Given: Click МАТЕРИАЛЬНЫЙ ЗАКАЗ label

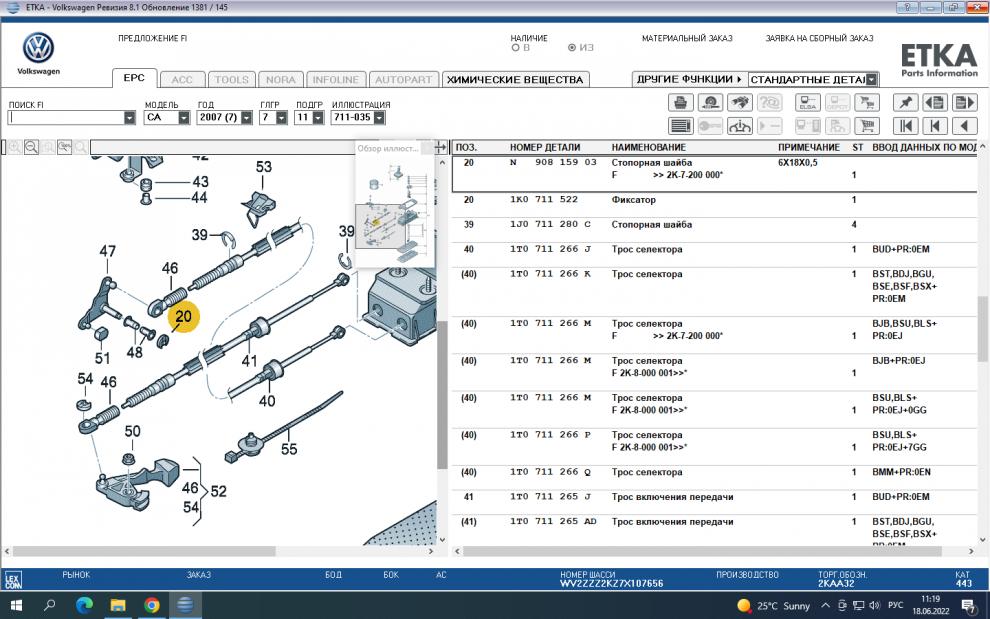Looking at the screenshot, I should pyautogui.click(x=687, y=39).
